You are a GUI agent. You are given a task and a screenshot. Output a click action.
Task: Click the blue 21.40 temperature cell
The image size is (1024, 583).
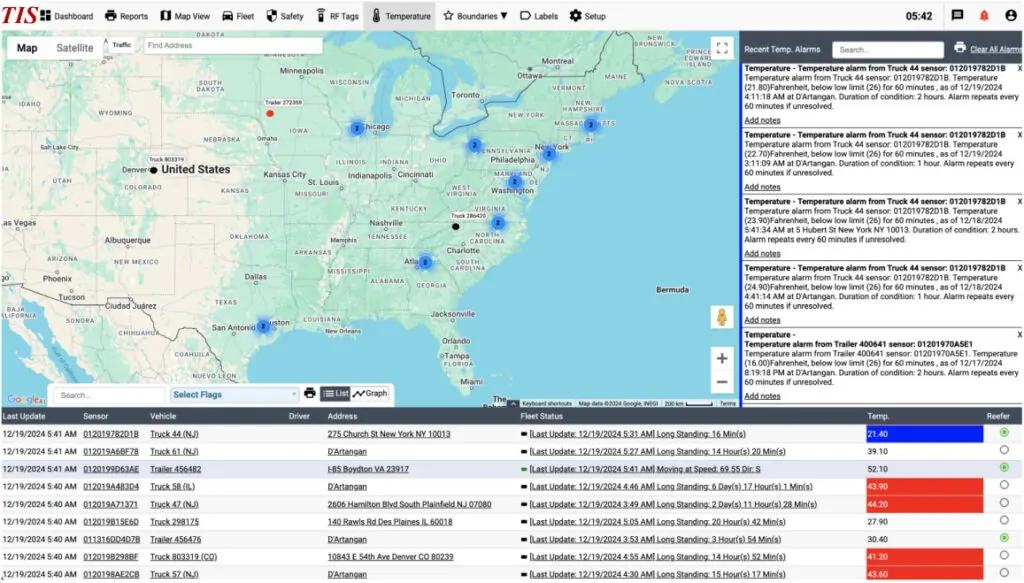pos(924,433)
